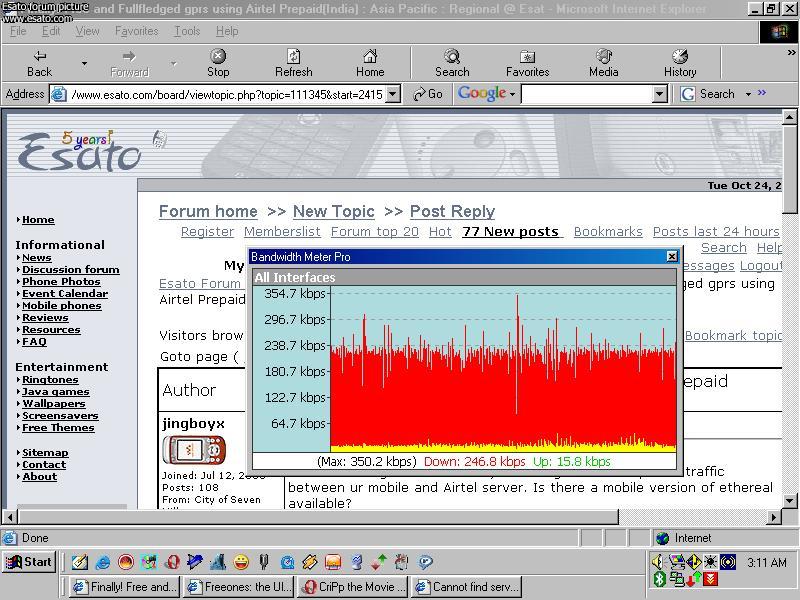Open the Favorites menu
The width and height of the screenshot is (800, 600).
pyautogui.click(x=137, y=31)
